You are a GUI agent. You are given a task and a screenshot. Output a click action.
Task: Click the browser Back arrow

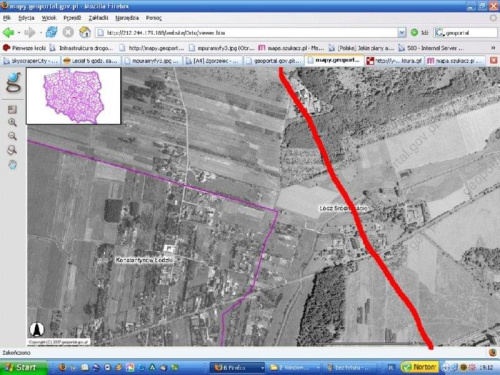click(8, 33)
